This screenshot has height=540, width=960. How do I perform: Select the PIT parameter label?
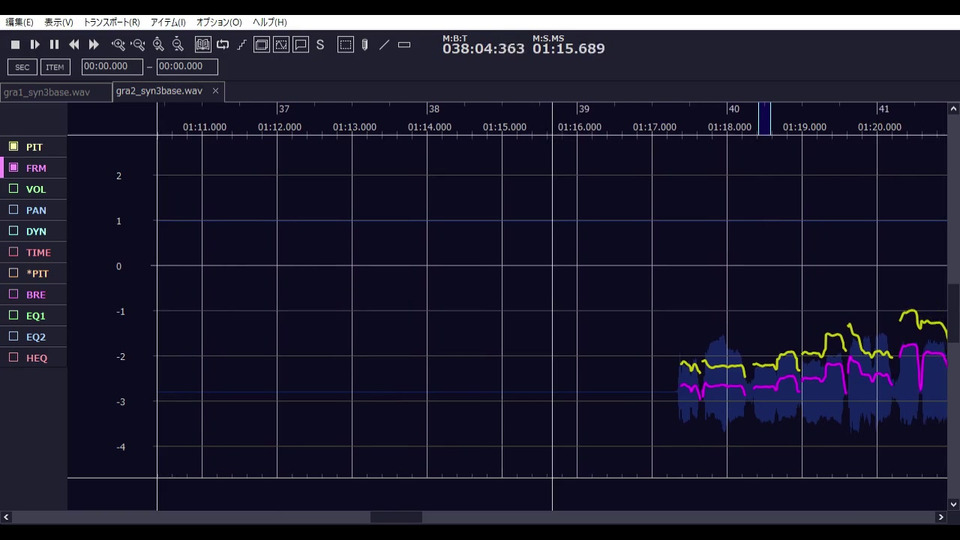34,147
